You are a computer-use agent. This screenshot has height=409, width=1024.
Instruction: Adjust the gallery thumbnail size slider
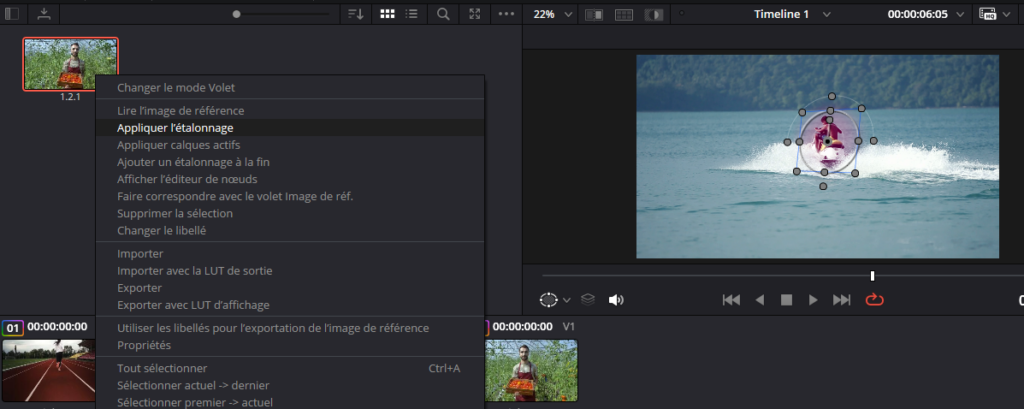pyautogui.click(x=237, y=15)
